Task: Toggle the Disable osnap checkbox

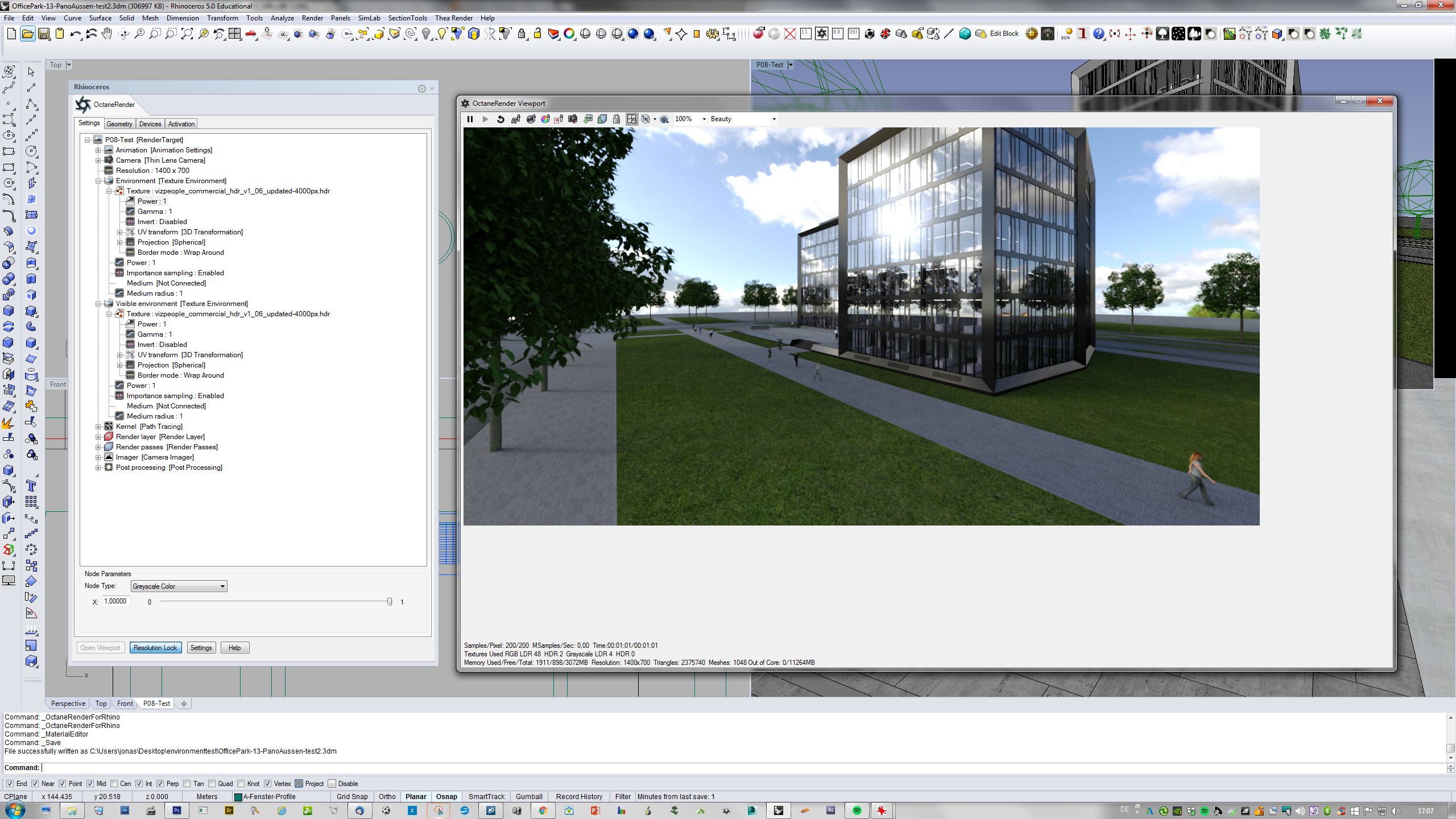Action: [332, 783]
